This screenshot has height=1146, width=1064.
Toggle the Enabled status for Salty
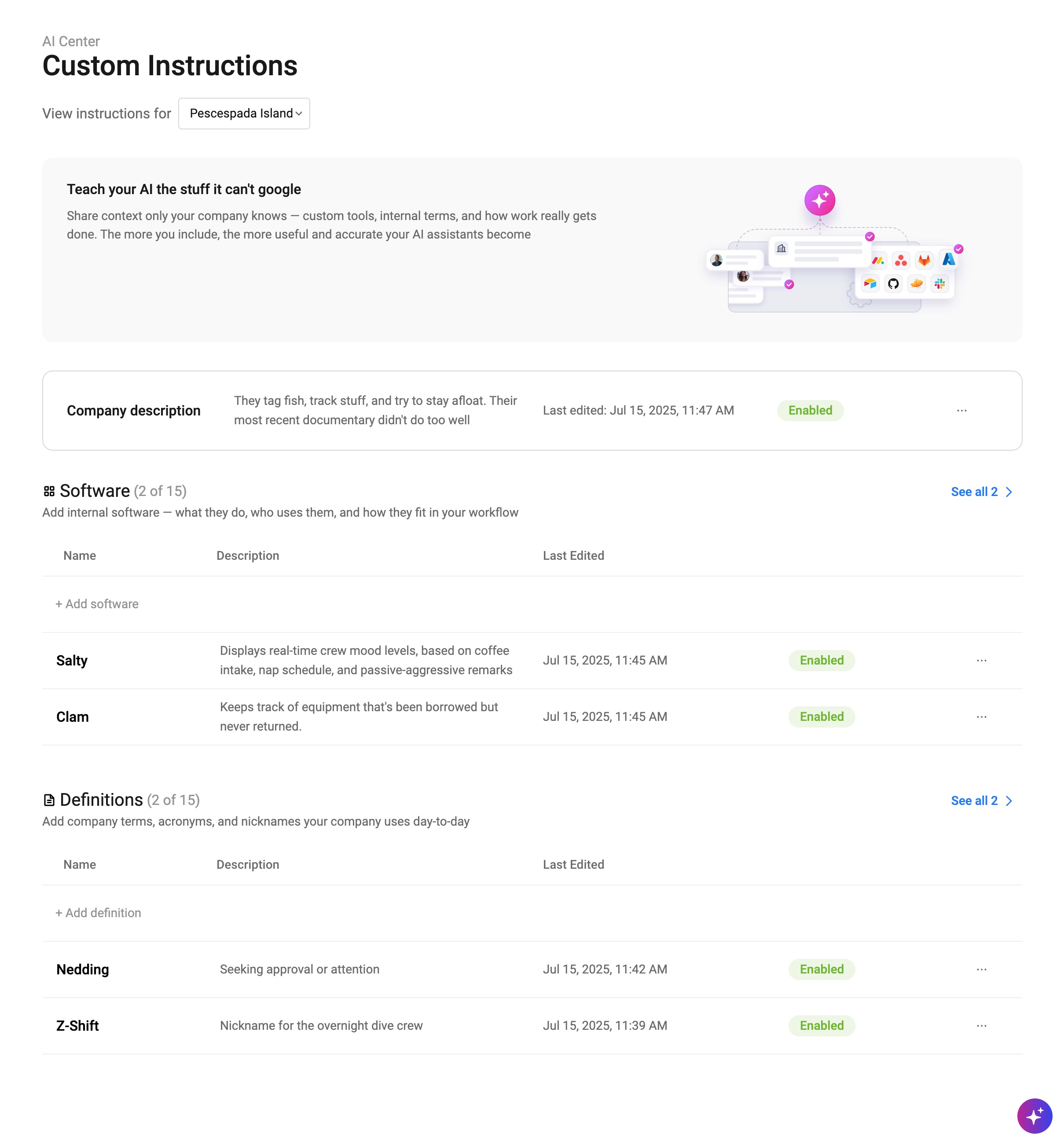(821, 660)
